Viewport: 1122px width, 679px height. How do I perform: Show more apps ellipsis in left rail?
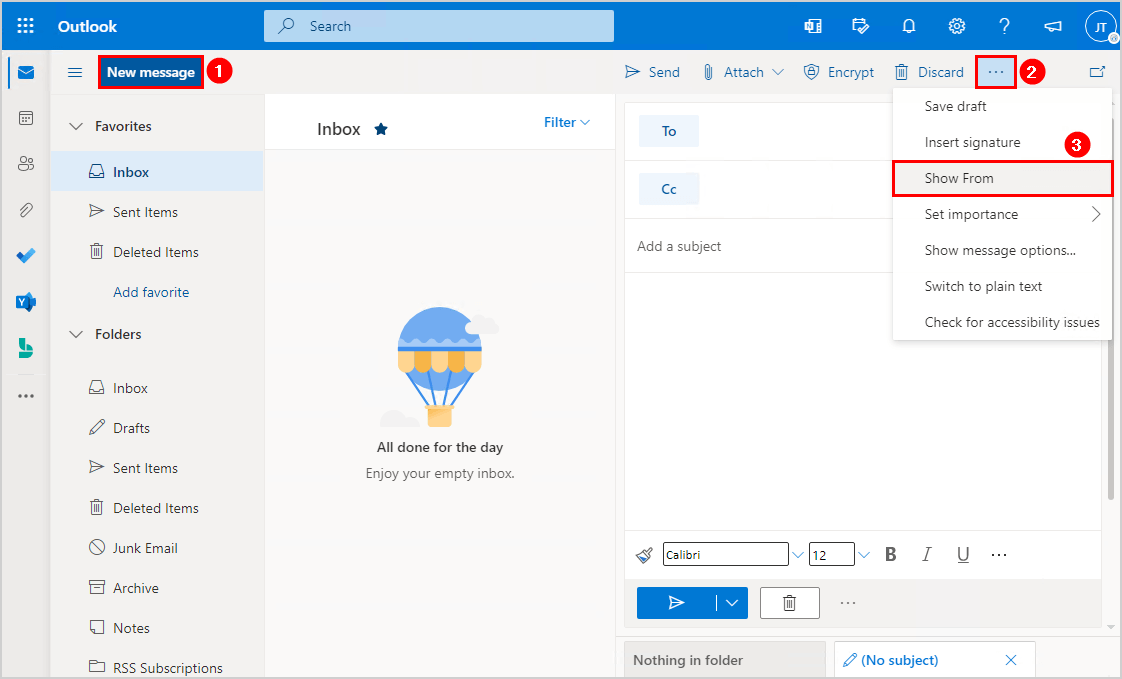pos(26,396)
